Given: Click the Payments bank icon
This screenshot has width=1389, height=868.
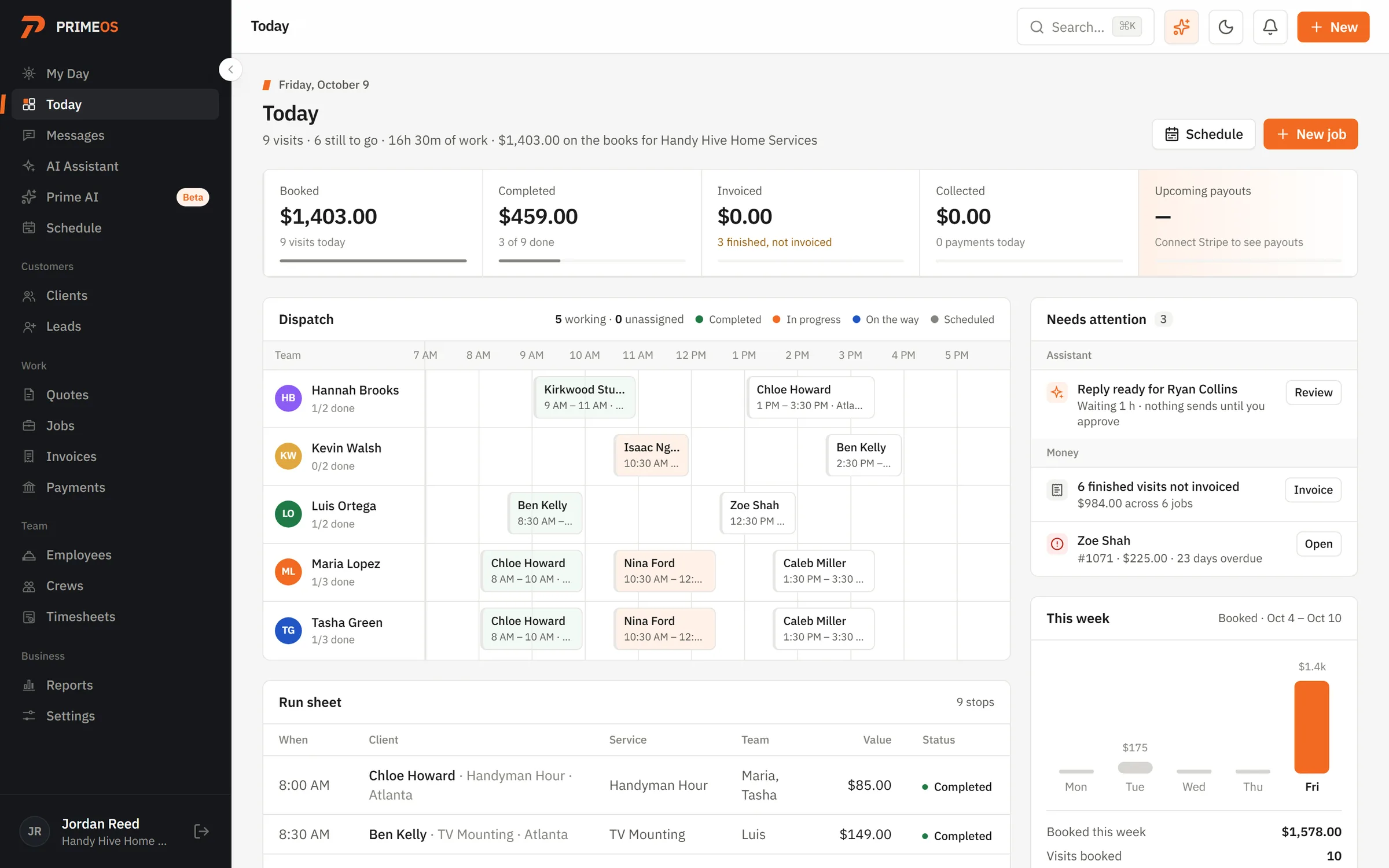Looking at the screenshot, I should (x=29, y=487).
